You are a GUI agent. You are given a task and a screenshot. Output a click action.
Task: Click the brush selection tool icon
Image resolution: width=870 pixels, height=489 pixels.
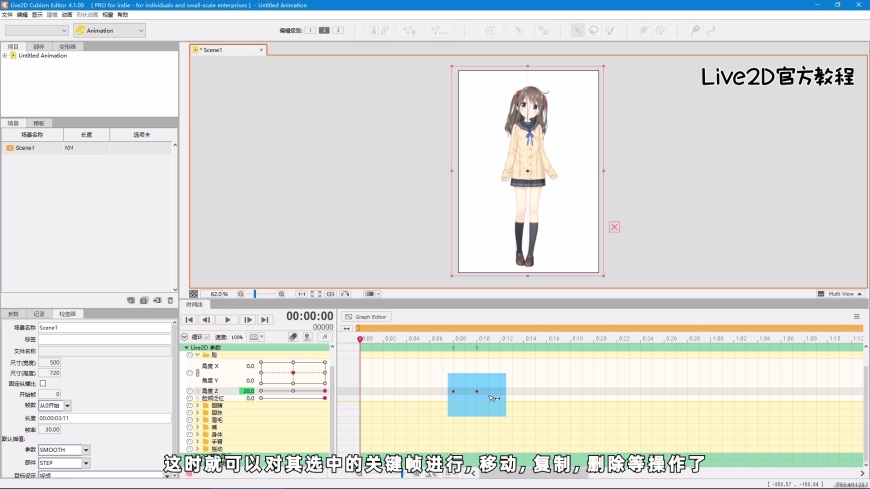pyautogui.click(x=610, y=31)
